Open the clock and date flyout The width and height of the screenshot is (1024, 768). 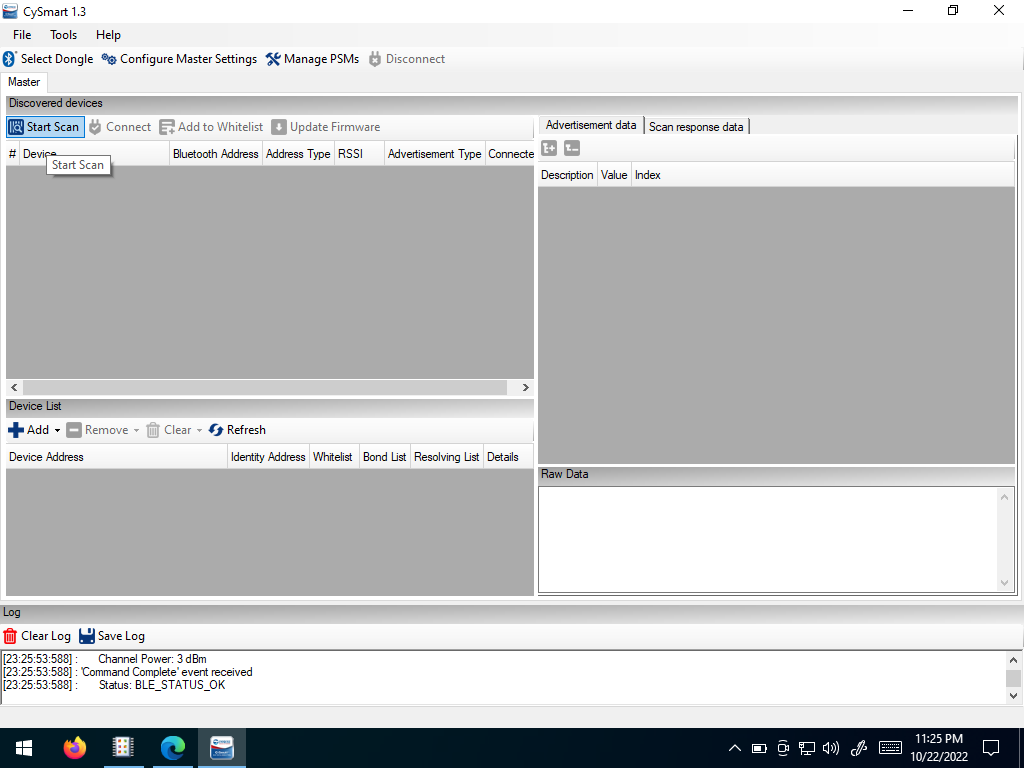click(938, 748)
